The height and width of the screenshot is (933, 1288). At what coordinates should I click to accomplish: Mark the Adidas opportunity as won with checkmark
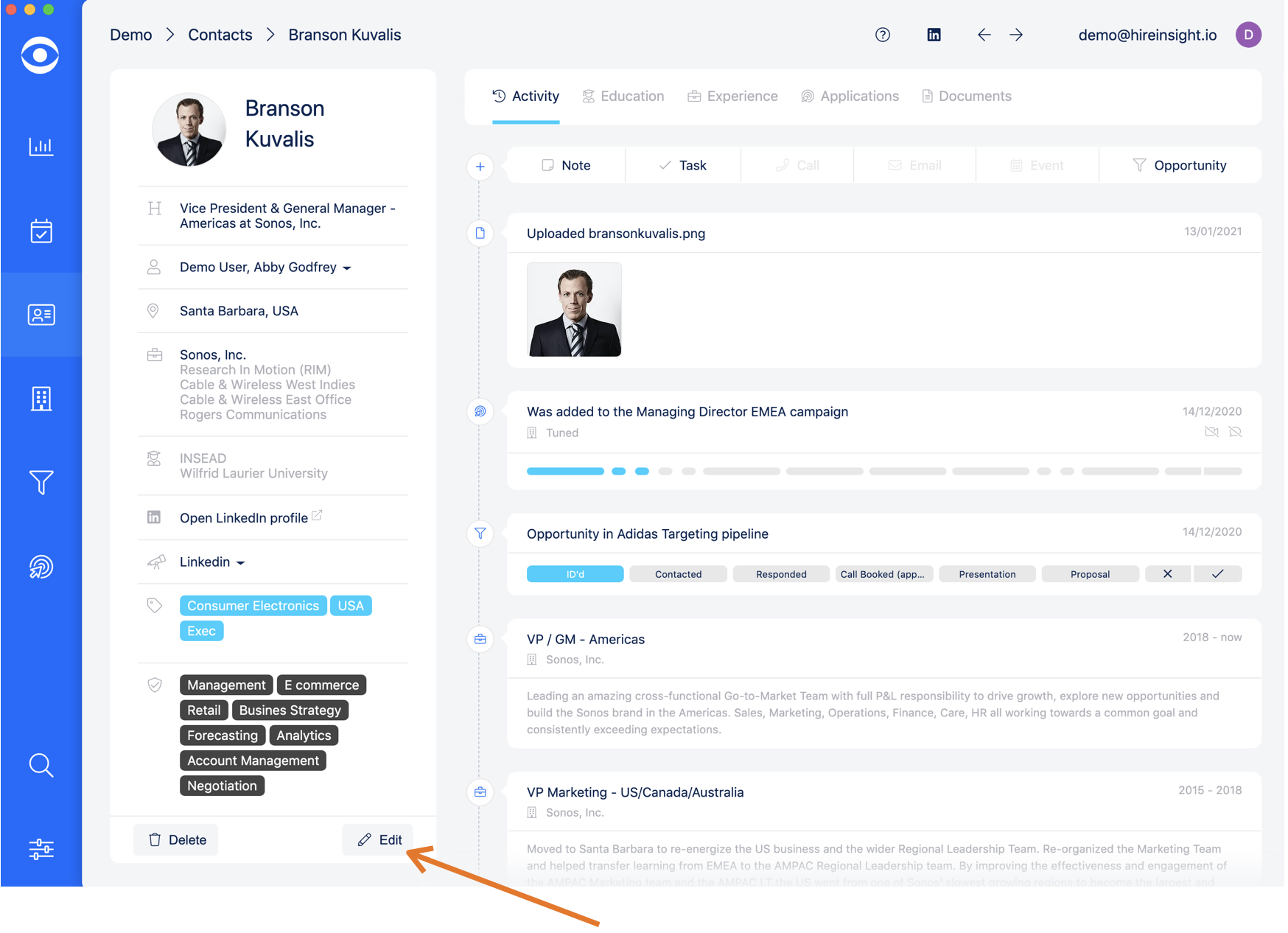point(1217,574)
